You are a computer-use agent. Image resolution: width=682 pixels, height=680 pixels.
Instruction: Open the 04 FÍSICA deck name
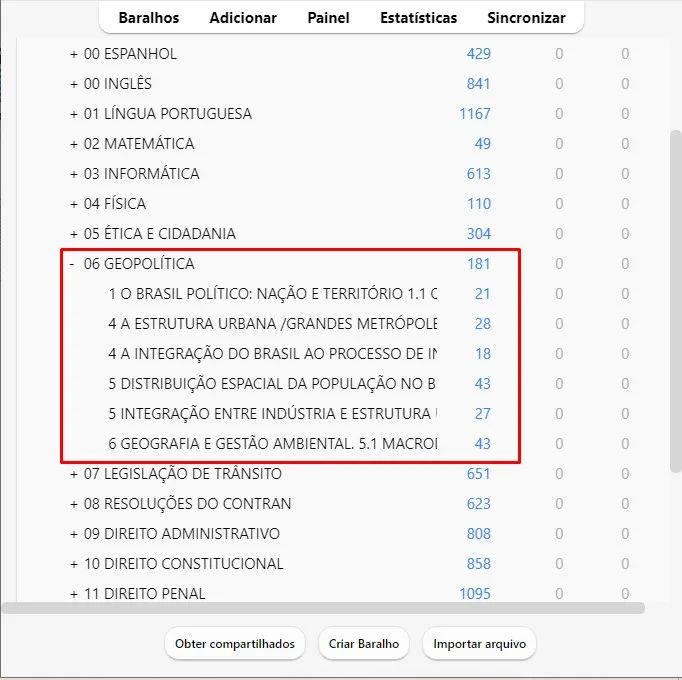(x=114, y=204)
